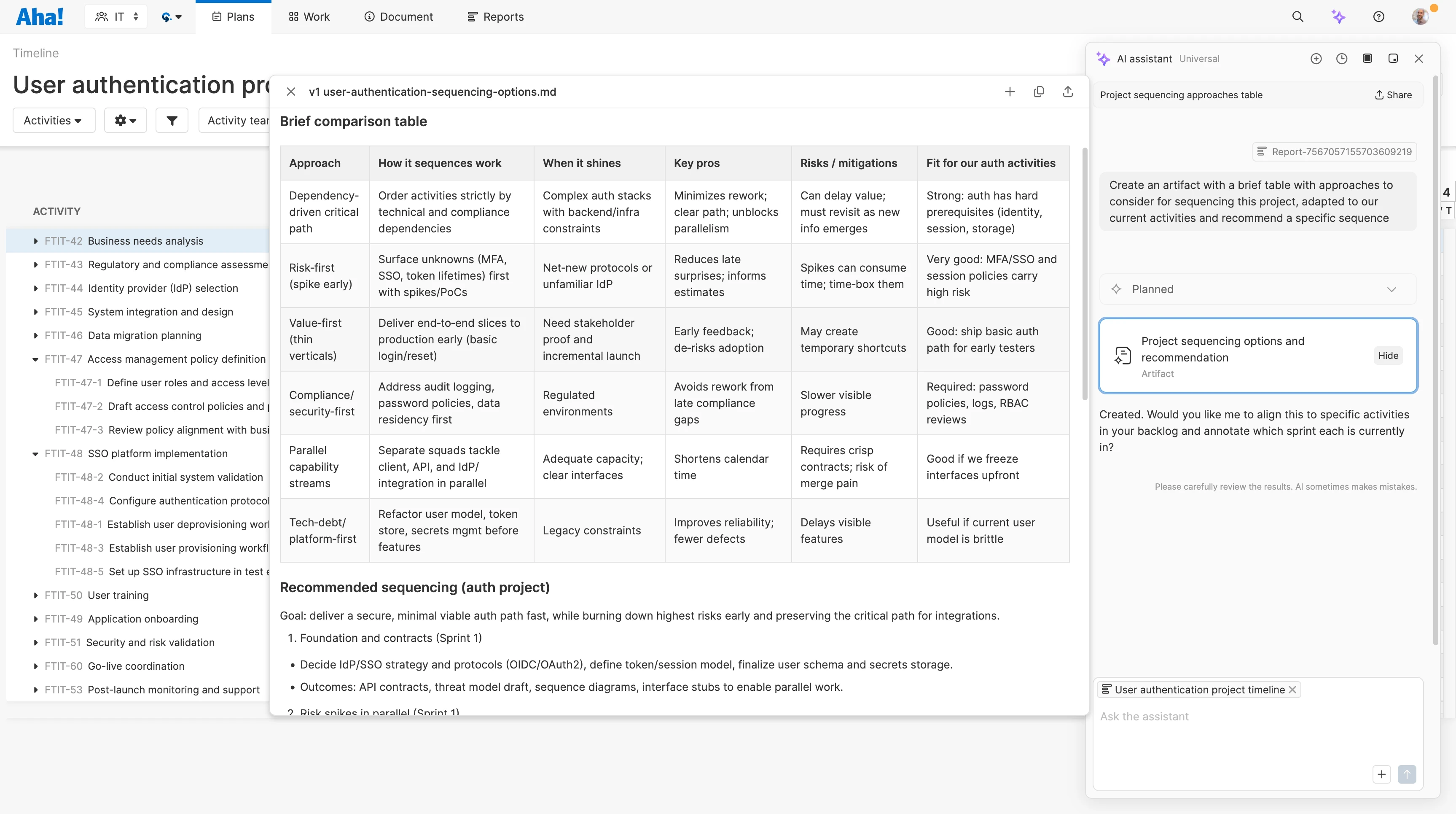Open the Aha! AI sparkle menu
This screenshot has width=1456, height=814.
coord(1339,16)
